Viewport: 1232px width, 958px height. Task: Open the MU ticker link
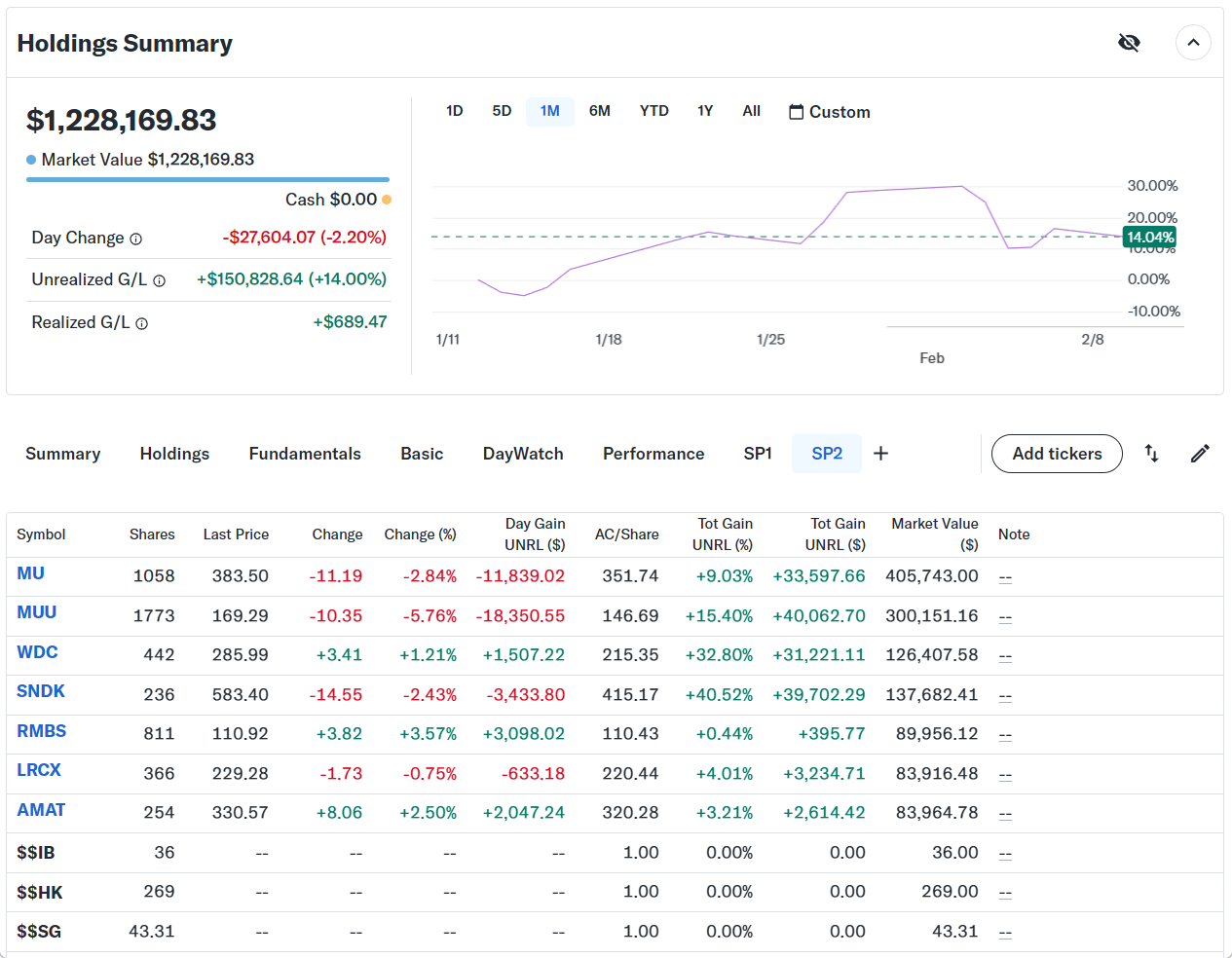(x=31, y=573)
